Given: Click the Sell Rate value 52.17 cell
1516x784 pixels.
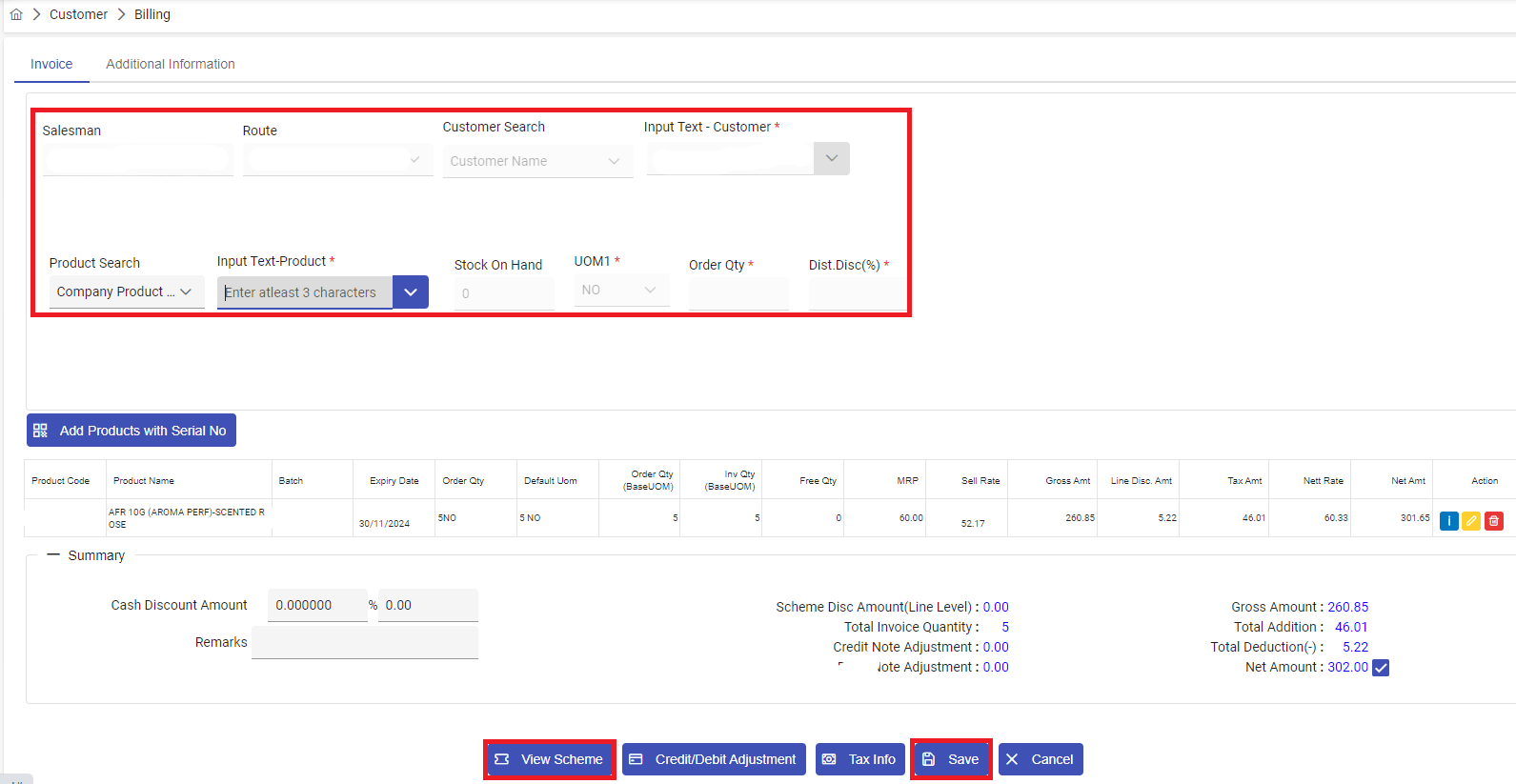Looking at the screenshot, I should [973, 524].
